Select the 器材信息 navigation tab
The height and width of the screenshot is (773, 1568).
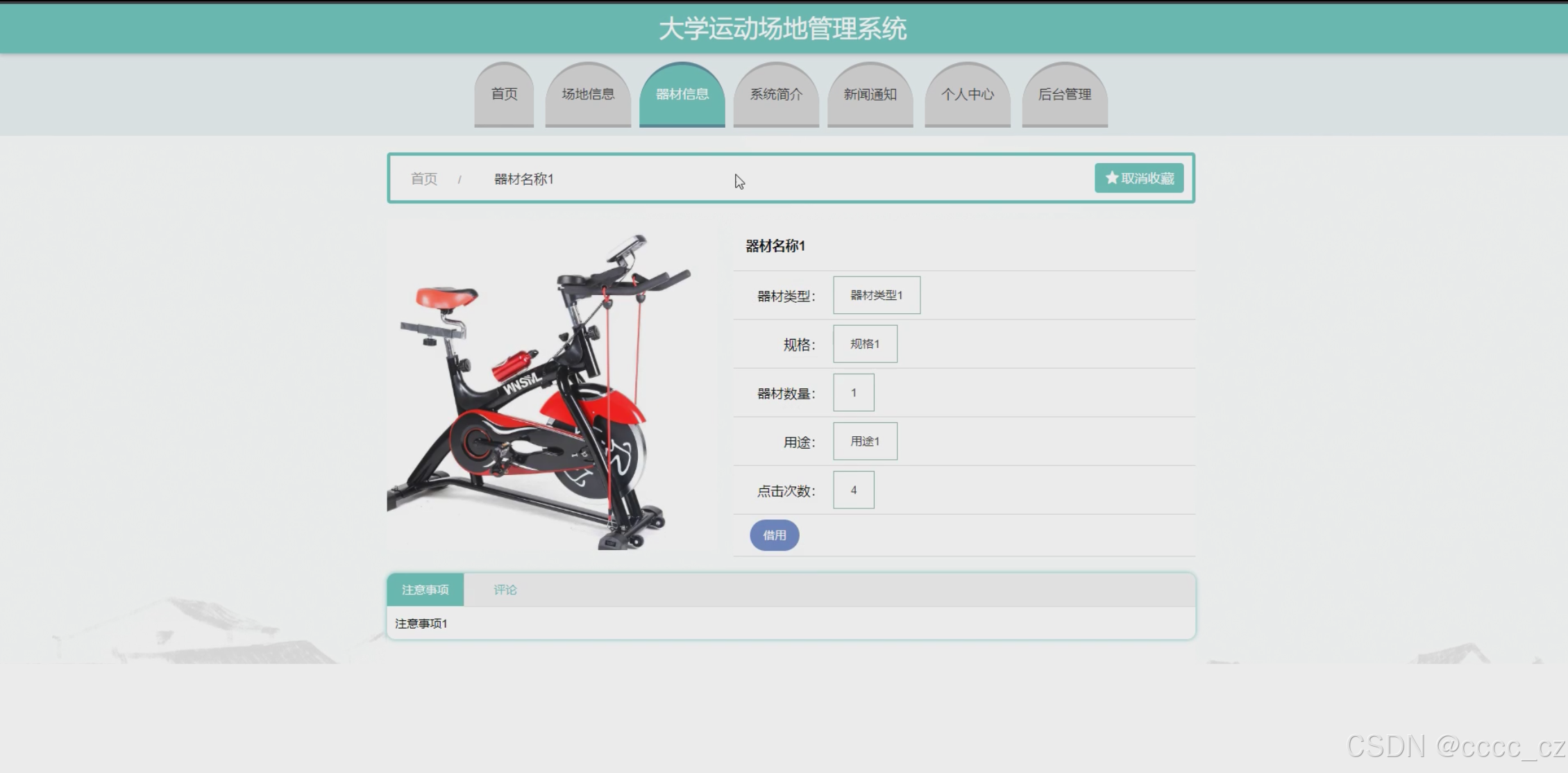tap(682, 94)
